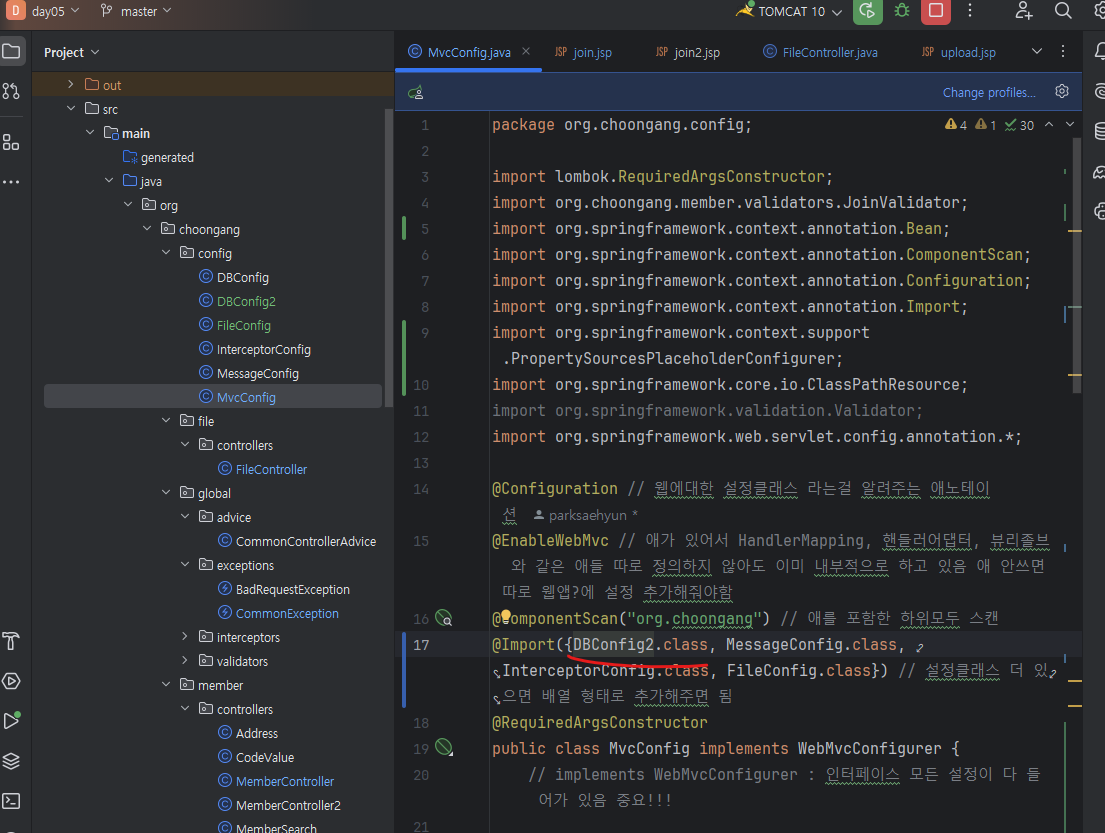Click the Rerun TOMCAT 10 button
Viewport: 1105px width, 833px height.
coord(868,11)
